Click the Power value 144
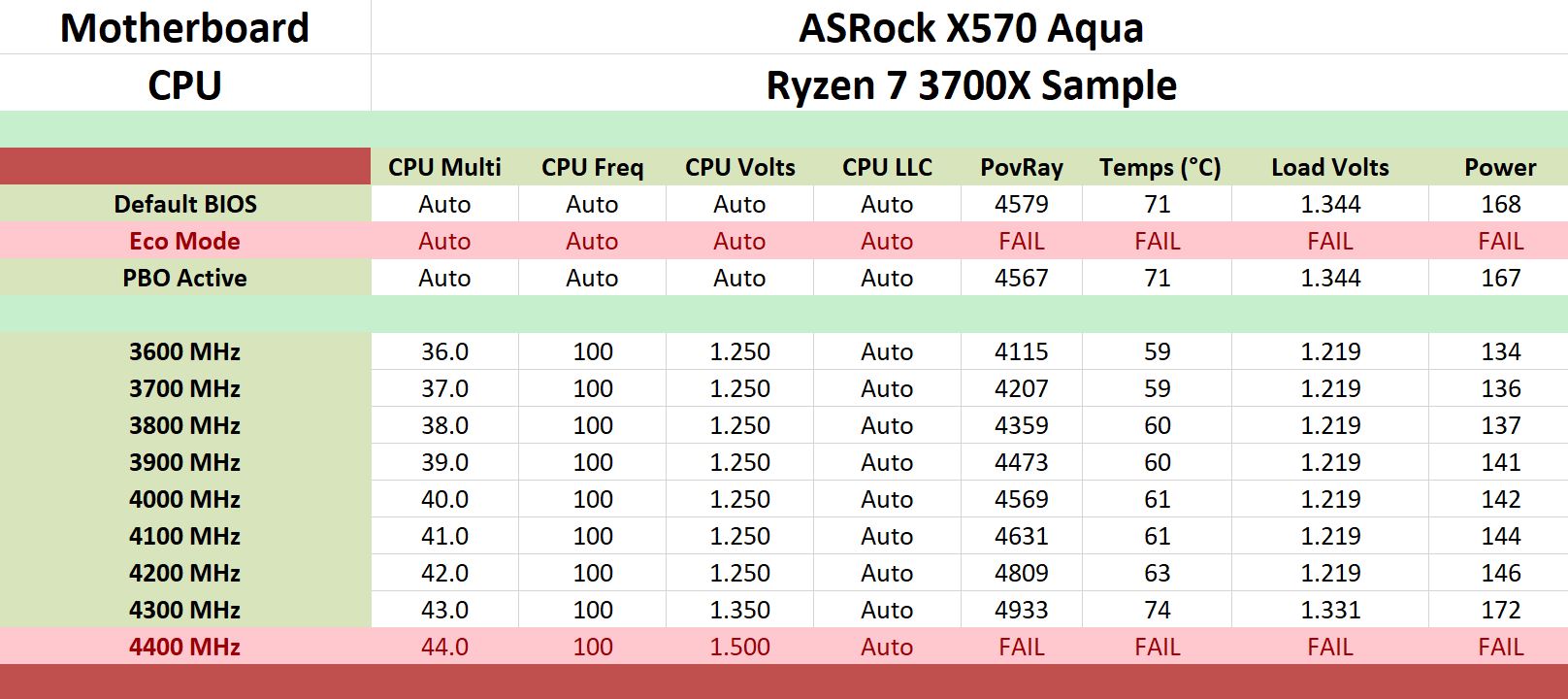This screenshot has height=699, width=1568. (1501, 536)
